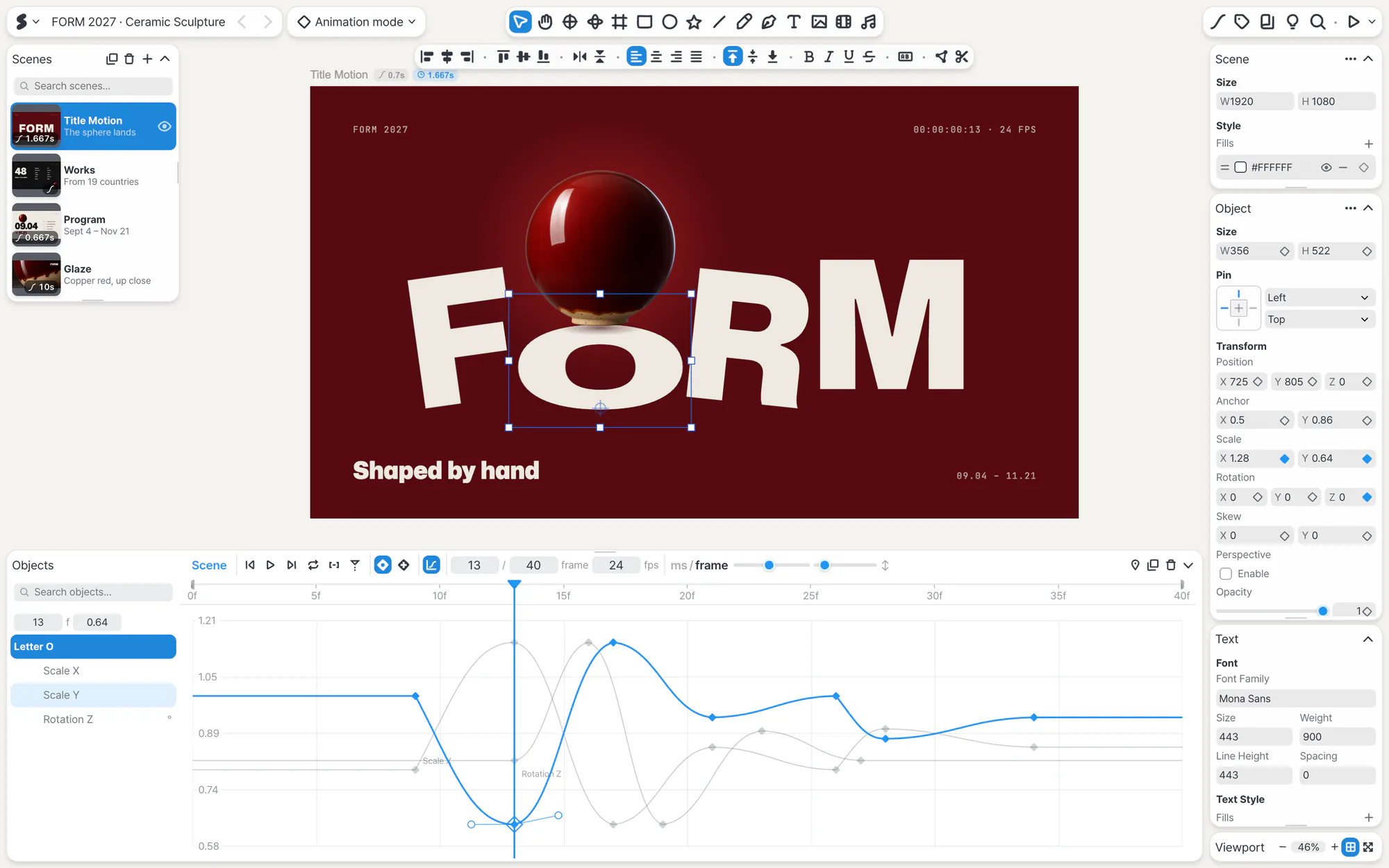
Task: Select the Hand pan tool
Action: 545,22
